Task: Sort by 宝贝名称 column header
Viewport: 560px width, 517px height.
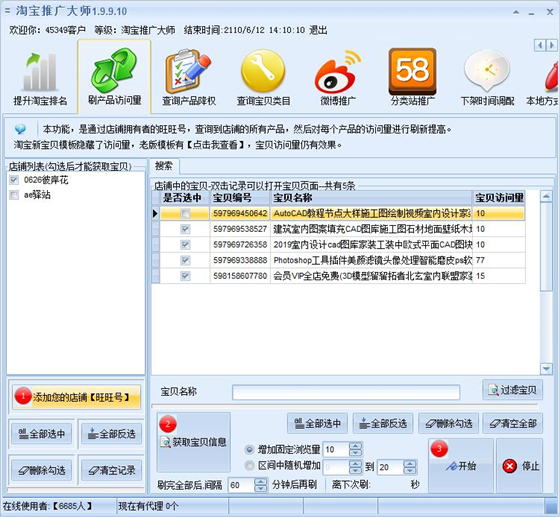Action: 371,197
